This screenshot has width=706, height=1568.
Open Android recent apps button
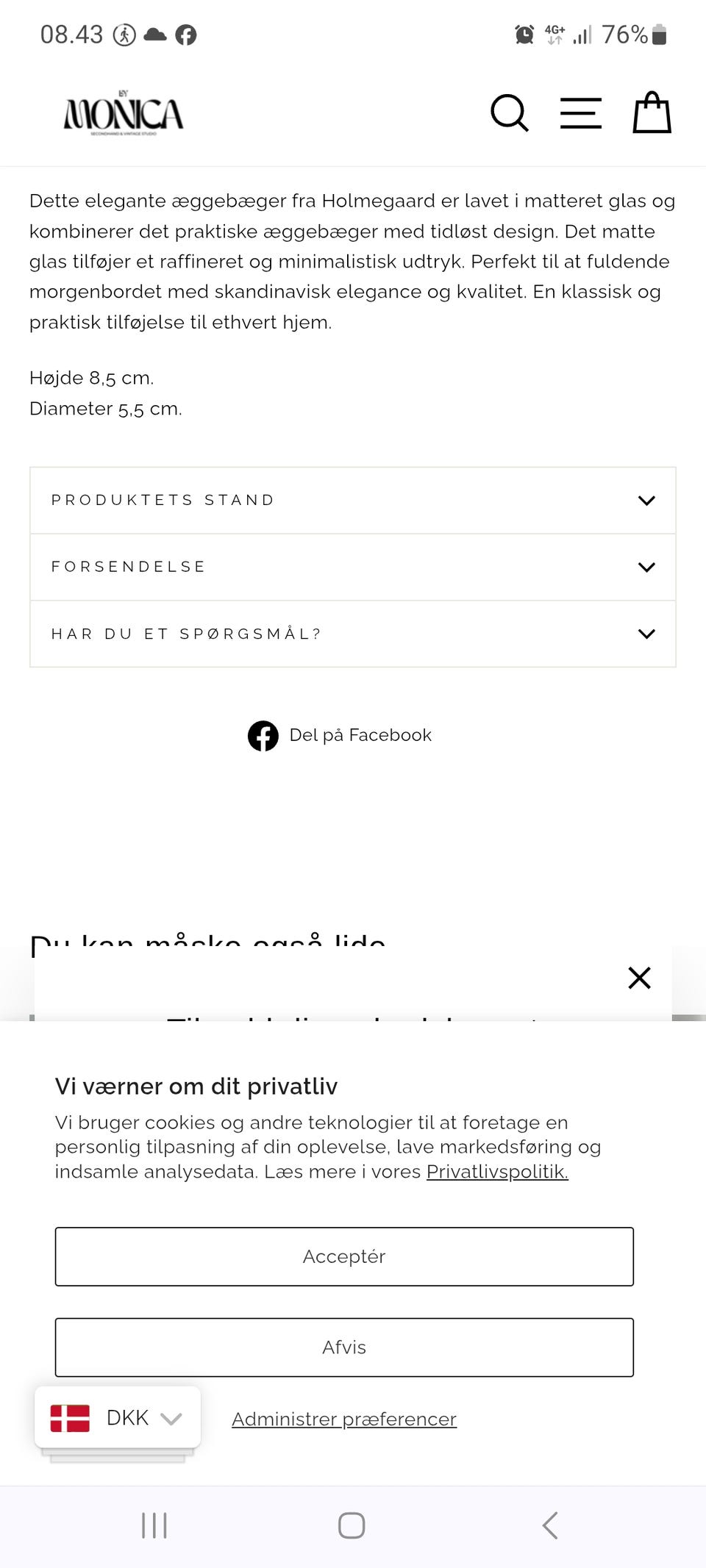[x=154, y=1525]
